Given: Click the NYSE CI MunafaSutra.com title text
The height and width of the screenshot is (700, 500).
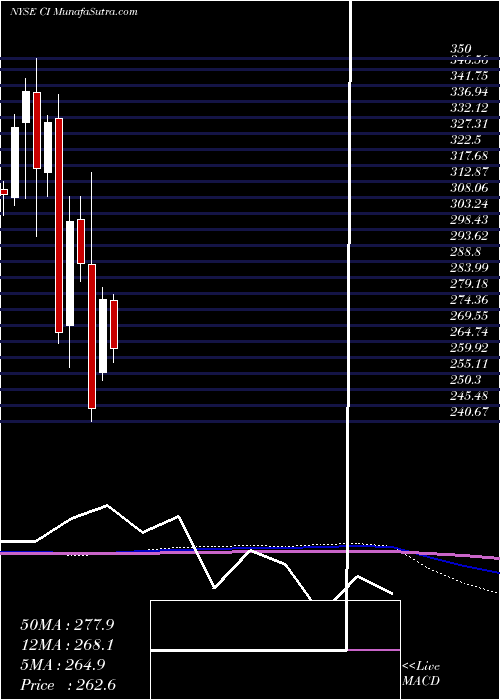Looking at the screenshot, I should point(73,12).
